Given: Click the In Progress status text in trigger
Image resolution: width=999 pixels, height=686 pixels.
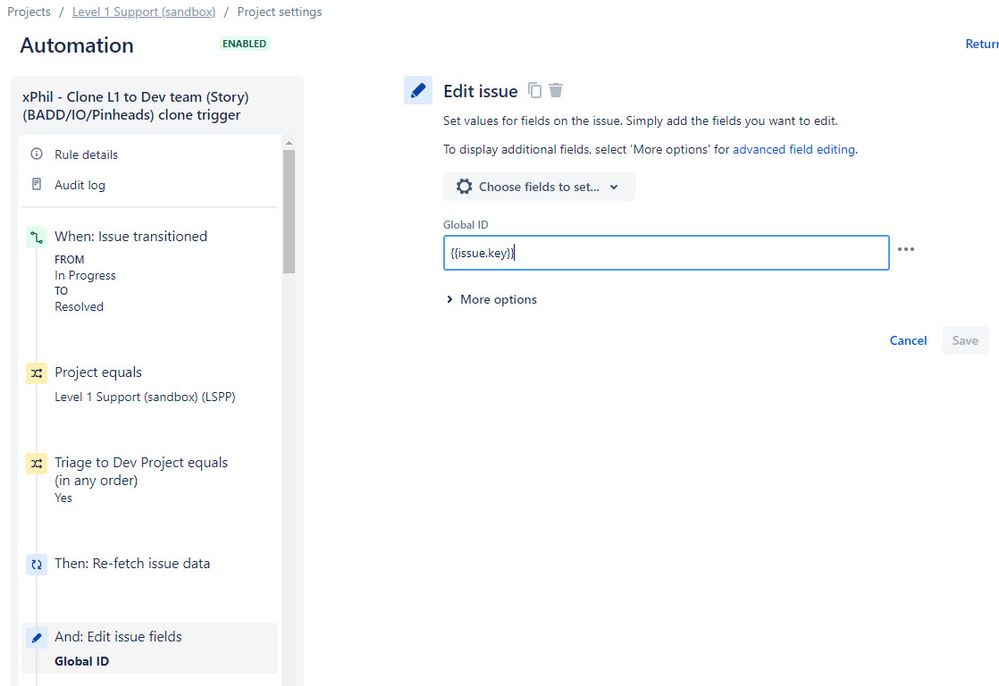Looking at the screenshot, I should click(85, 275).
